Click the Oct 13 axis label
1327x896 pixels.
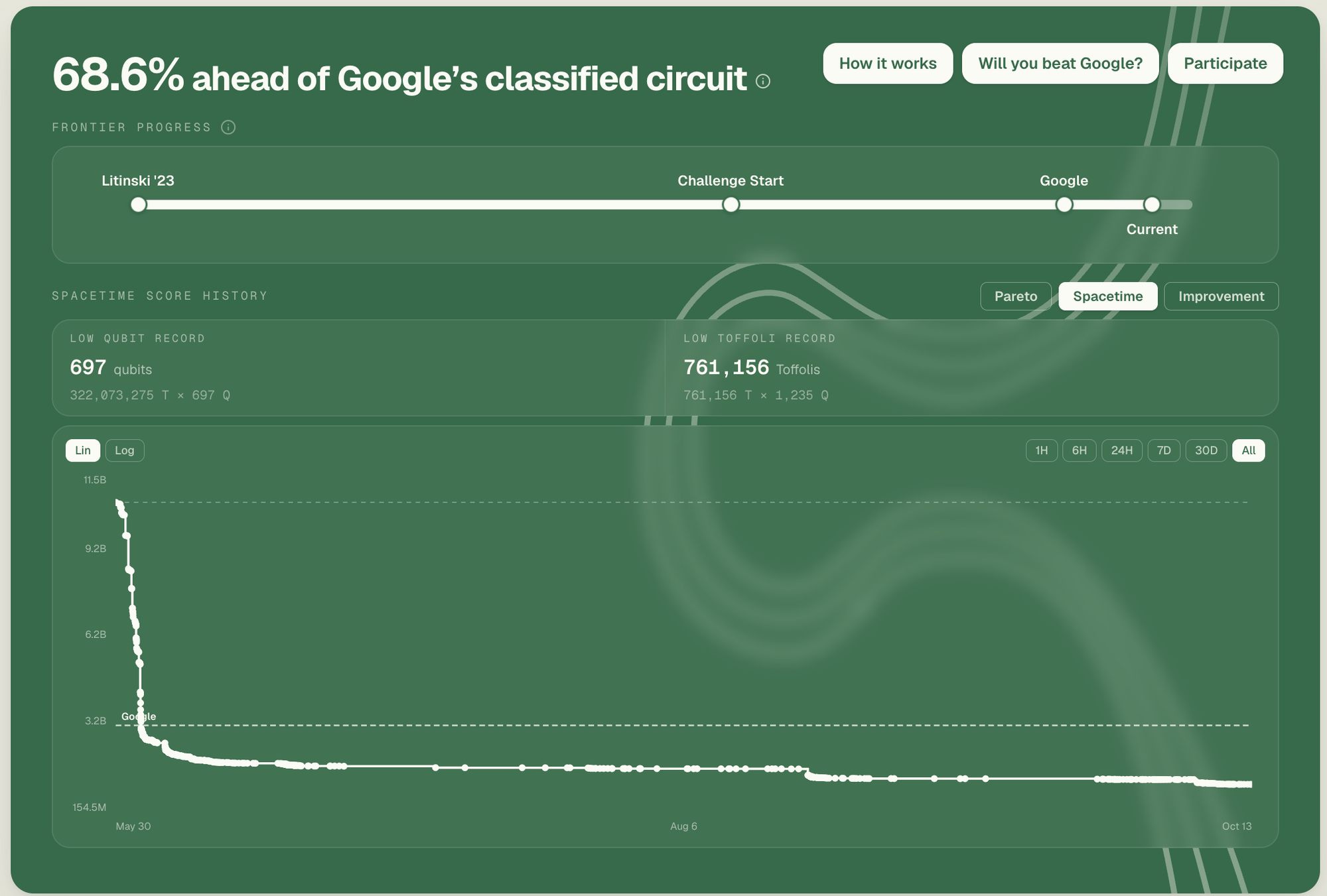coord(1237,826)
